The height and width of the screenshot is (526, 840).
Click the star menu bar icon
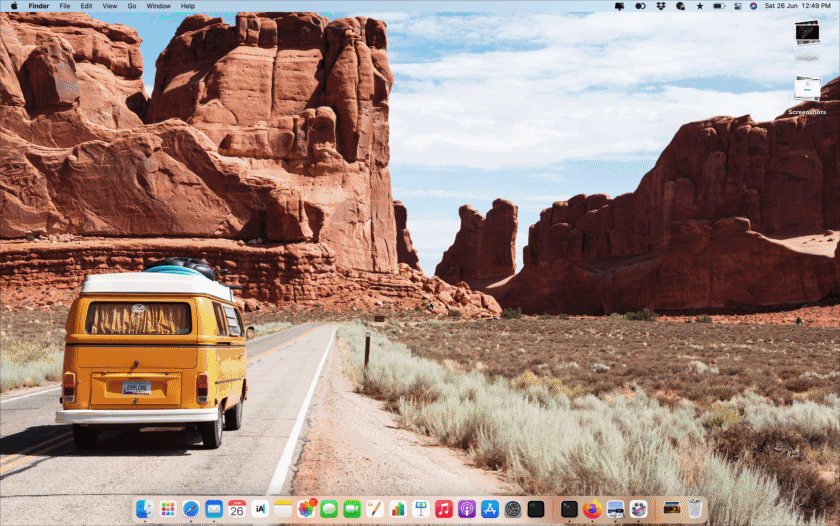pyautogui.click(x=700, y=6)
